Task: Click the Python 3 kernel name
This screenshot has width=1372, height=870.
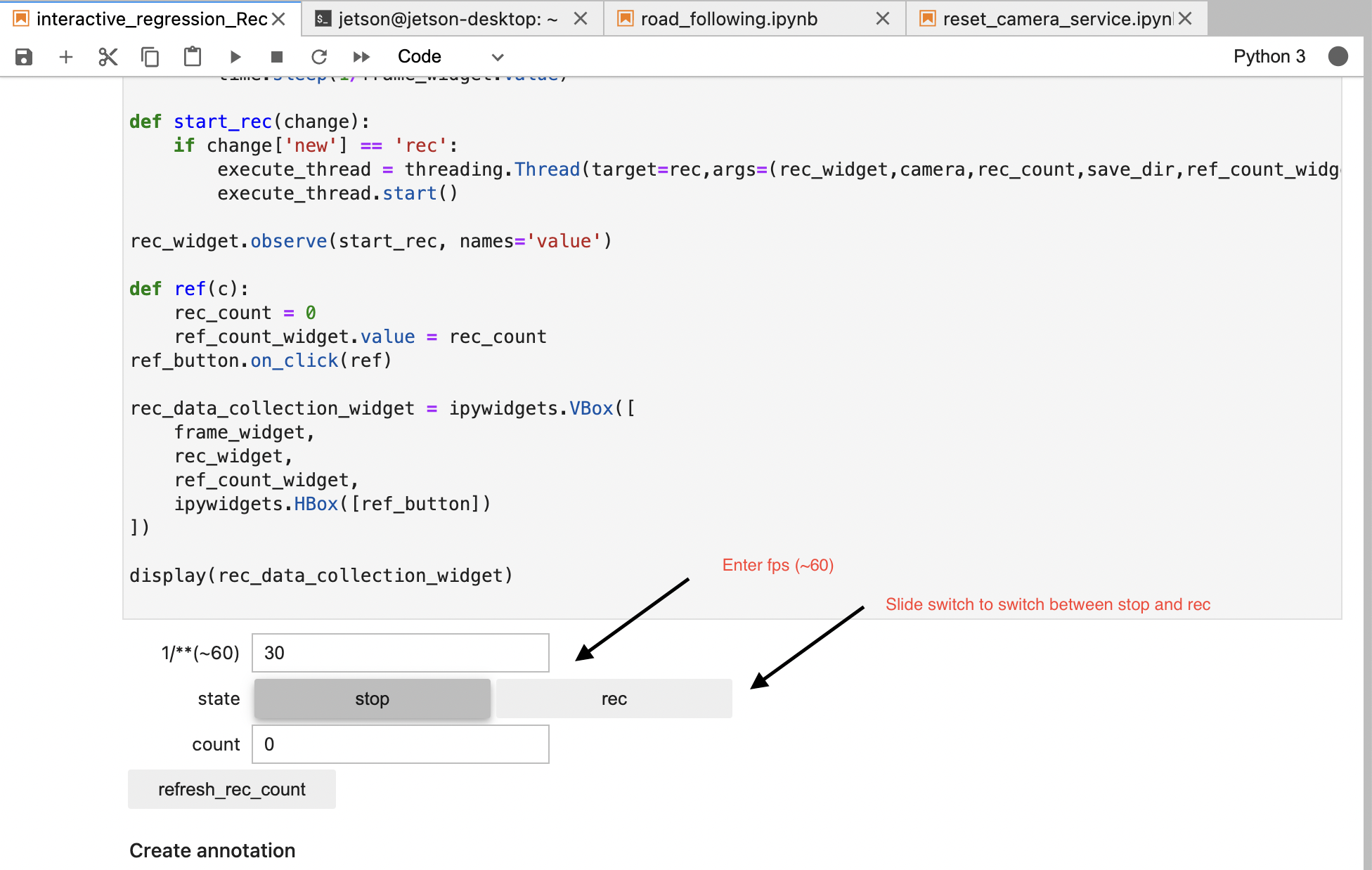Action: (x=1269, y=56)
